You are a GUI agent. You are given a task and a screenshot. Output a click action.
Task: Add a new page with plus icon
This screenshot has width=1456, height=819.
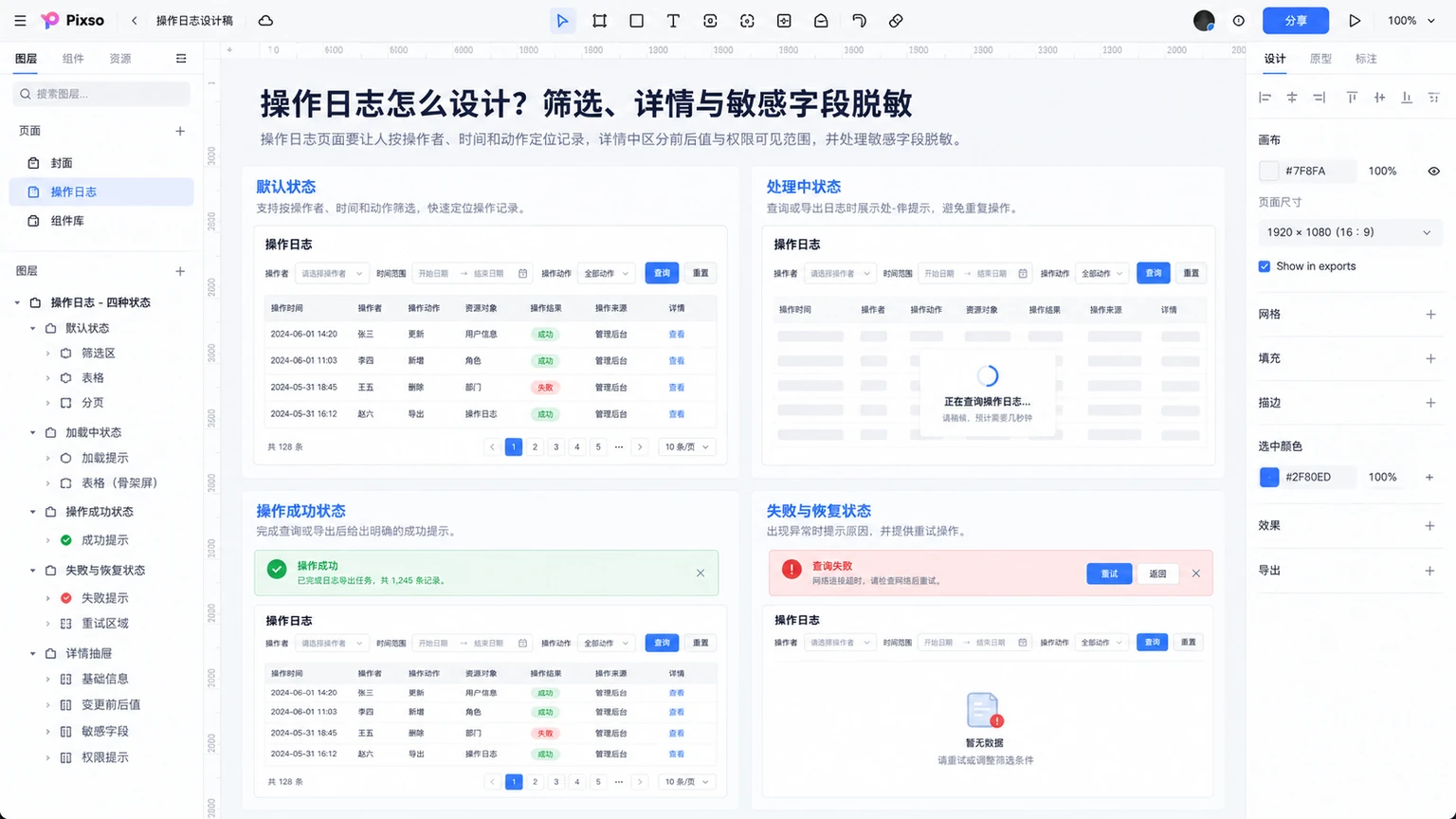click(180, 131)
